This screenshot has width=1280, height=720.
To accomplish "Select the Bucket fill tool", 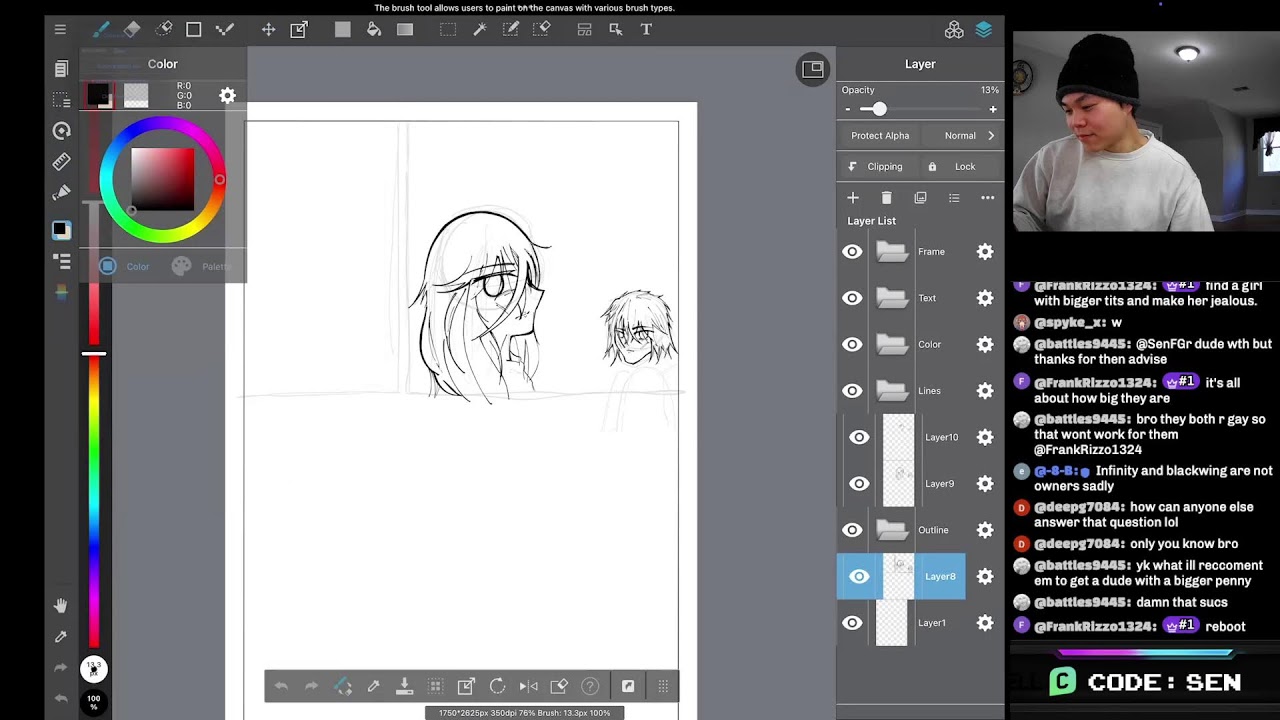I will pos(374,30).
